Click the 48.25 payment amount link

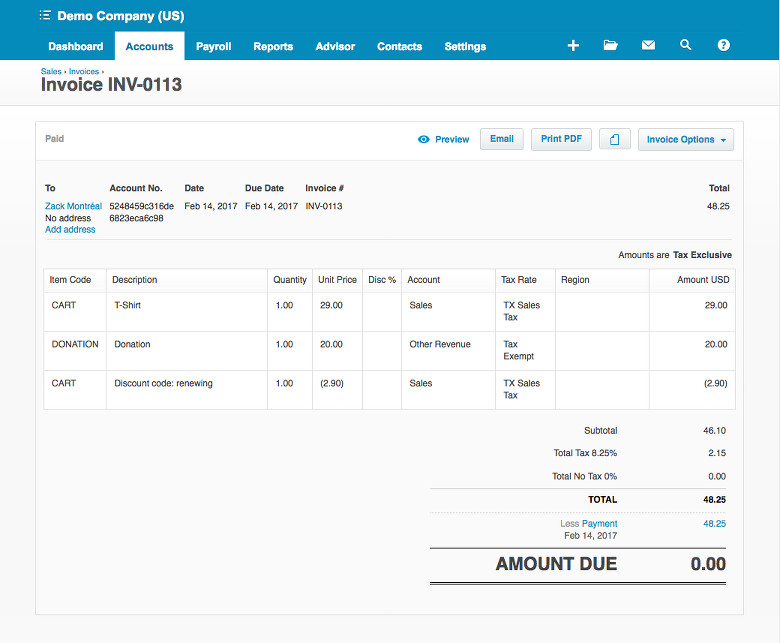pos(714,524)
